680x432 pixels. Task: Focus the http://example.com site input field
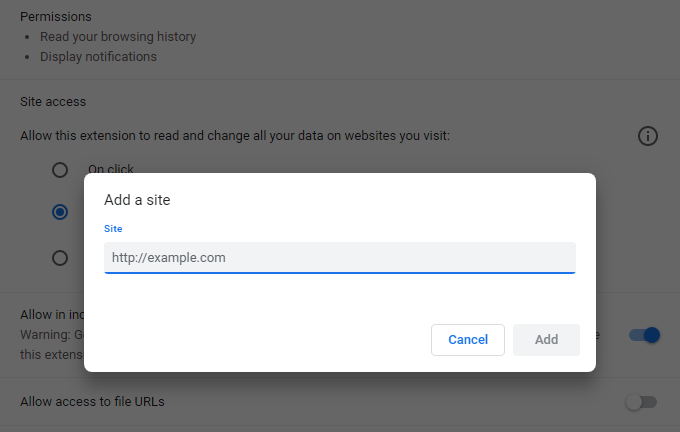[340, 258]
